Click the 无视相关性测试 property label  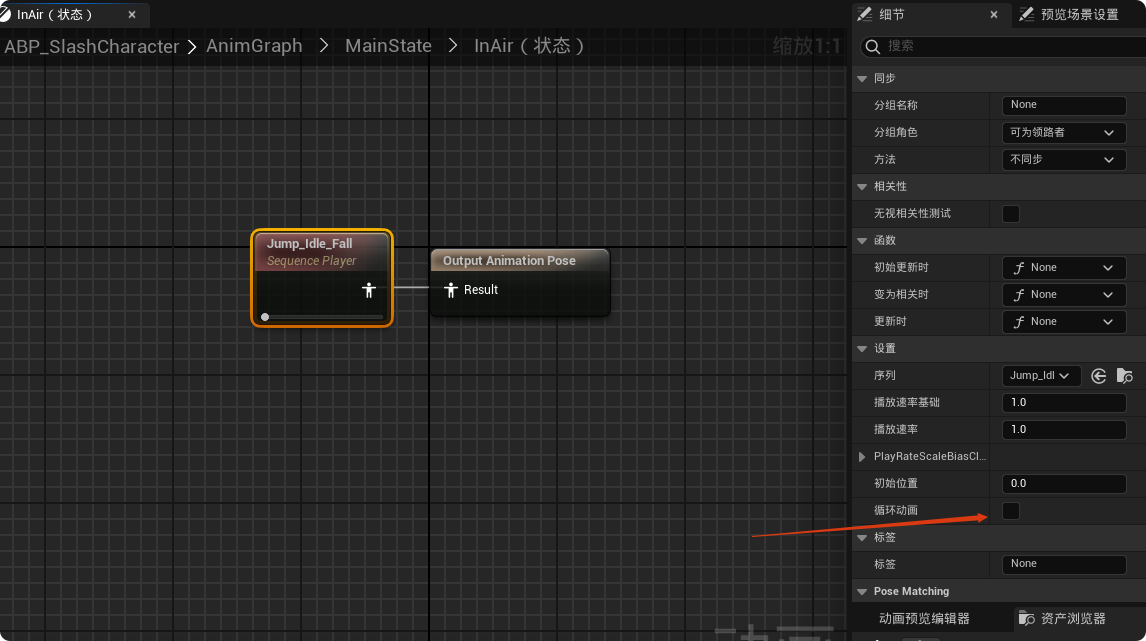912,213
